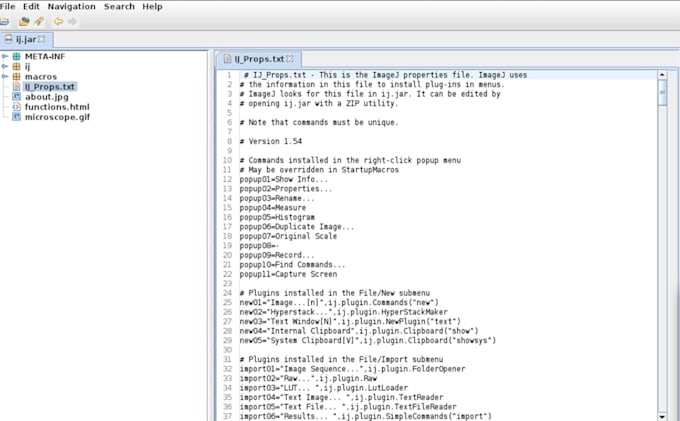Click '# Plugins installed in the File/Import submenu'
This screenshot has height=421, width=680.
click(341, 359)
